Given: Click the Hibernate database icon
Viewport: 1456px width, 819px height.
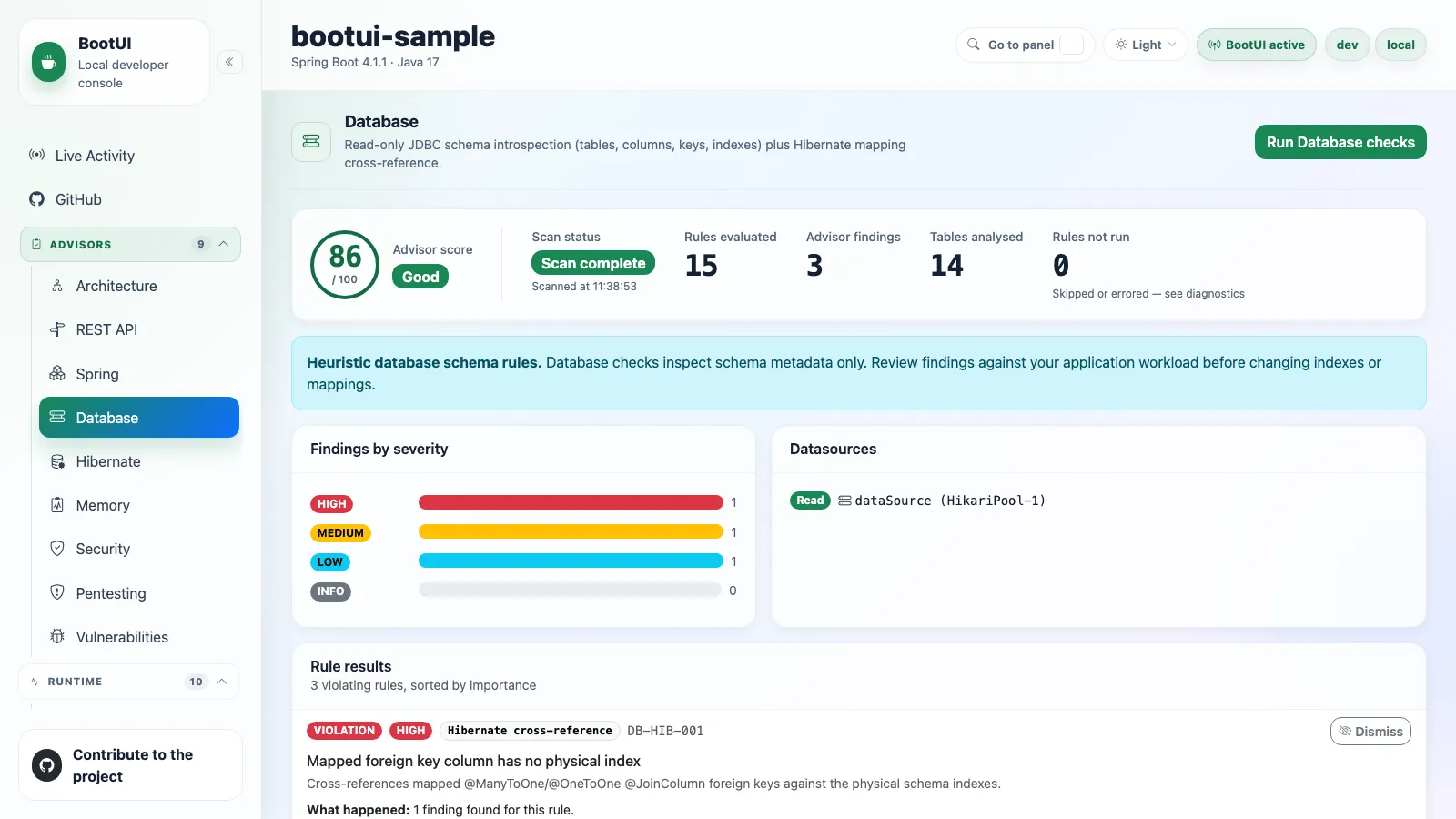Looking at the screenshot, I should (x=57, y=461).
